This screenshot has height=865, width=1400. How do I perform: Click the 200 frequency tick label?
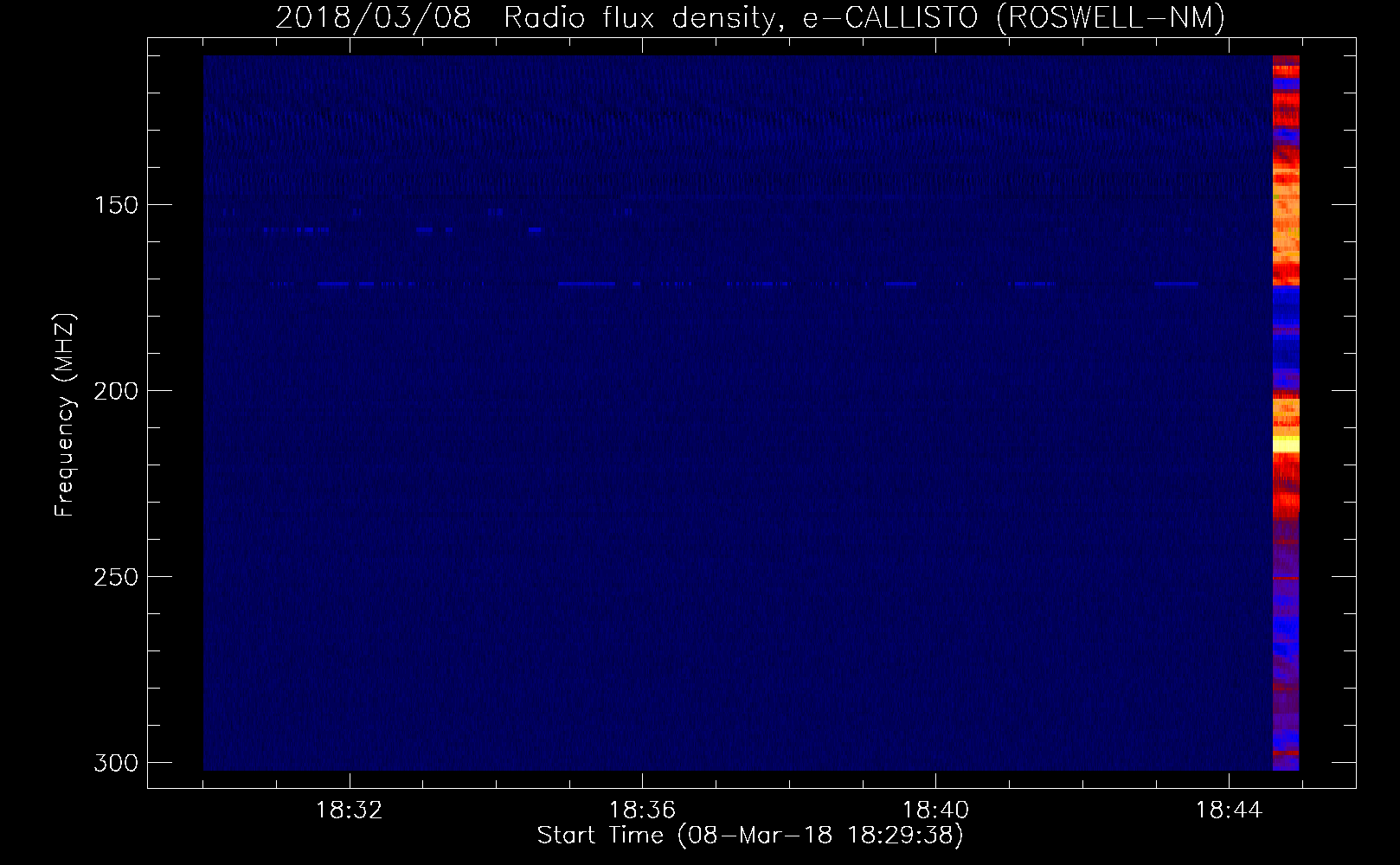coord(116,391)
